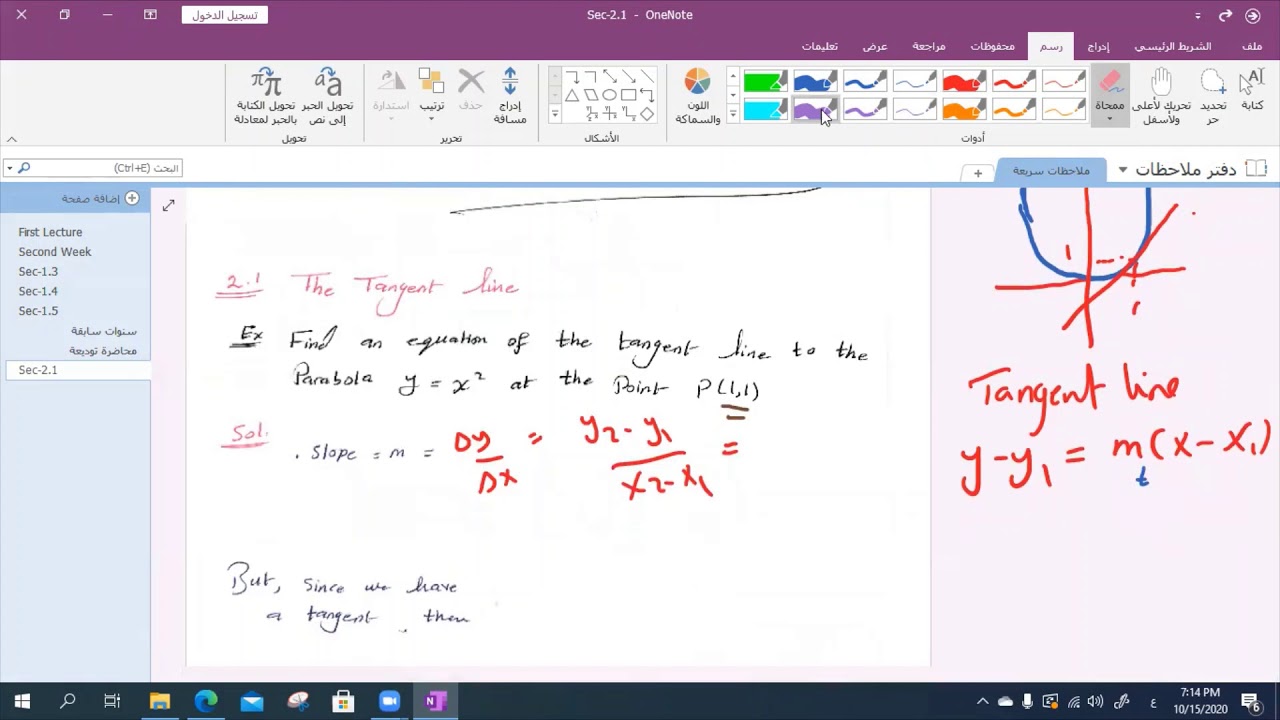1280x720 pixels.
Task: Open the Review tab (مراجعة)
Action: 929,46
